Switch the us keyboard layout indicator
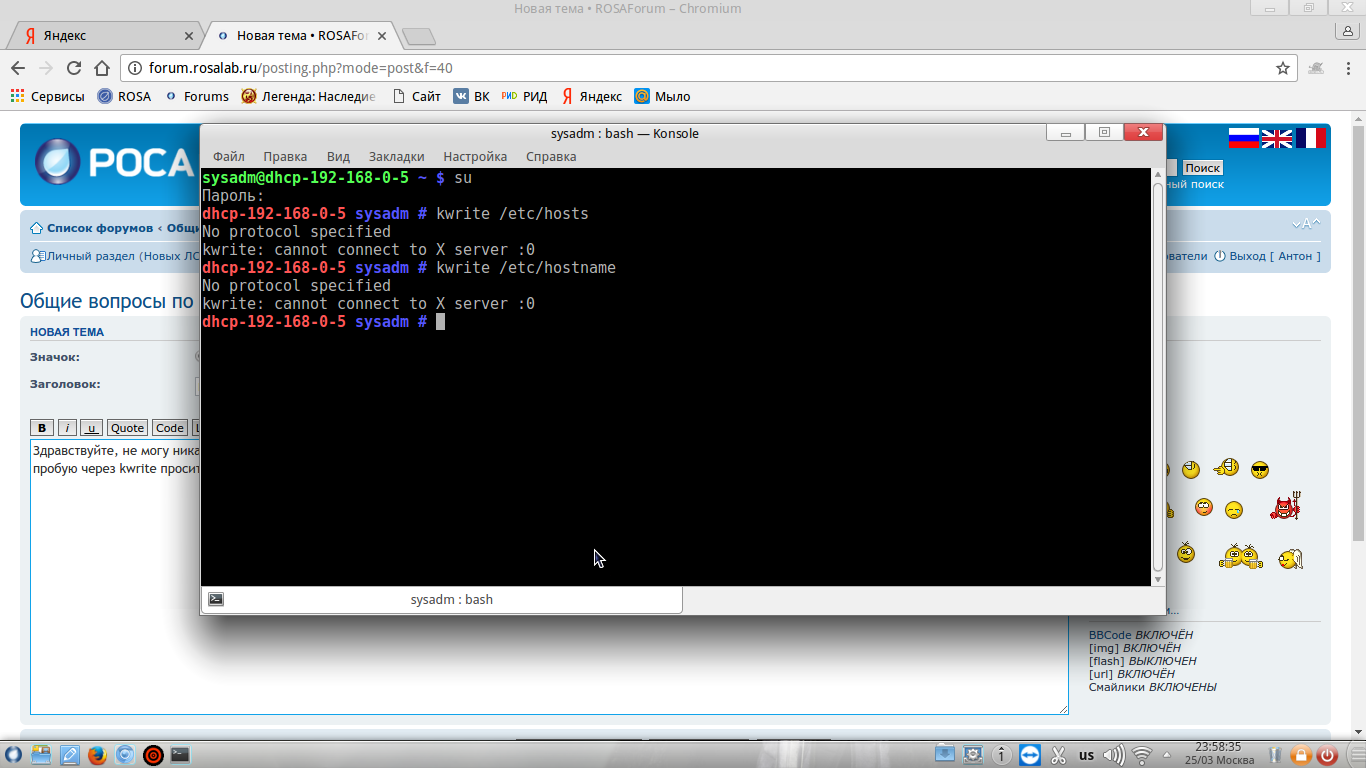Viewport: 1366px width, 768px height. (x=1086, y=756)
